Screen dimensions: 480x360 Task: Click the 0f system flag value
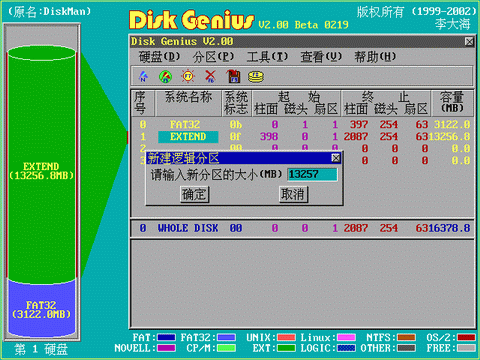(235, 137)
